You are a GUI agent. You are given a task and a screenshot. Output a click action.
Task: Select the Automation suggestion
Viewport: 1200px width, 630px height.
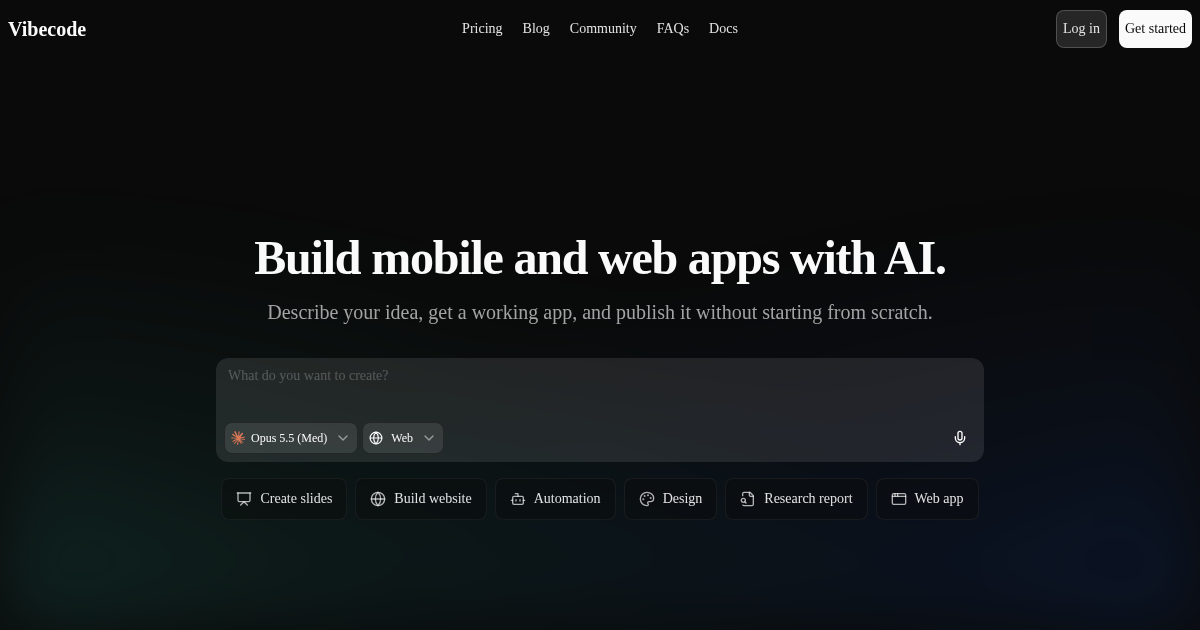[555, 499]
